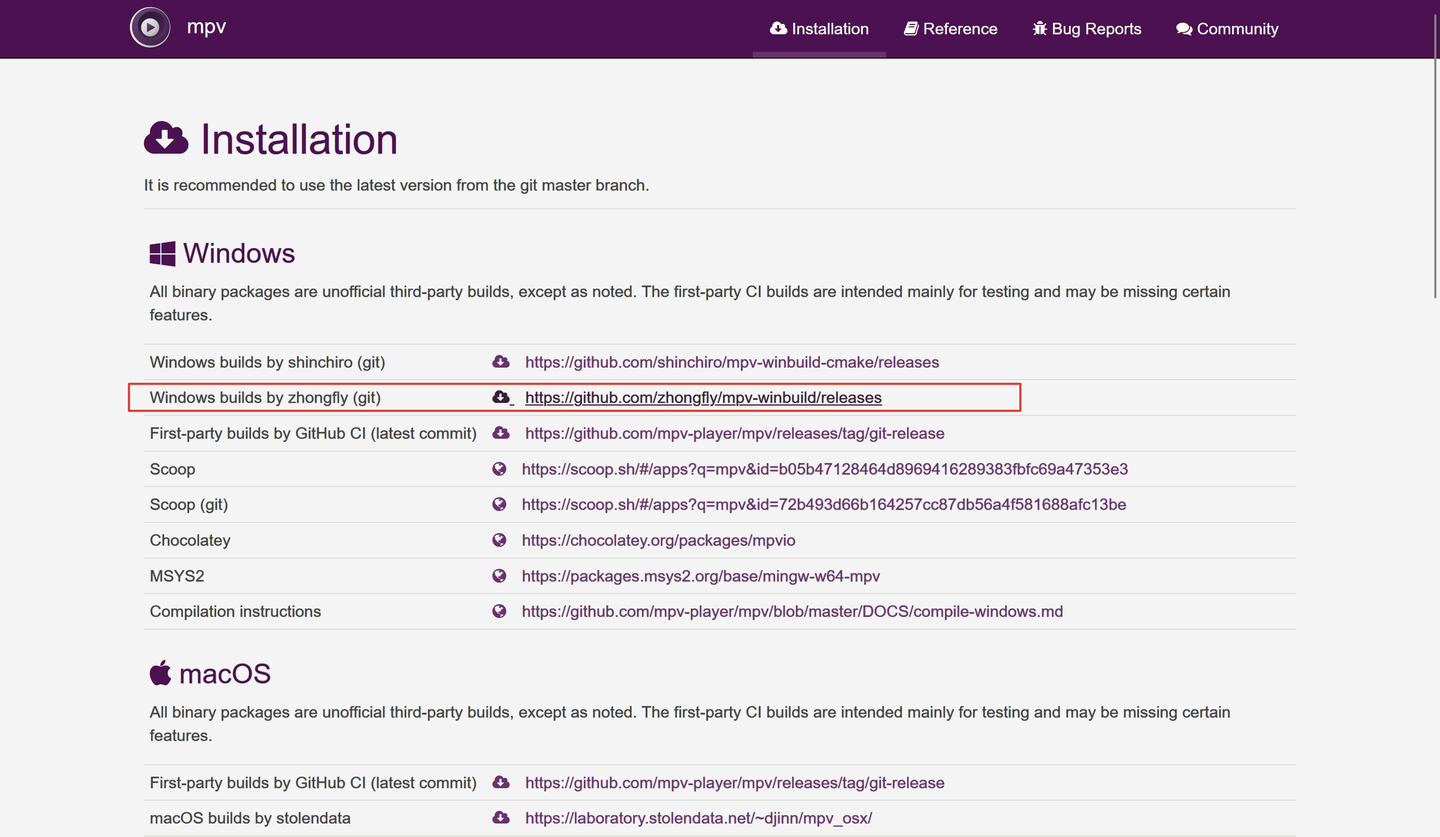This screenshot has height=837, width=1440.
Task: Click the mpv site name in the header
Action: [207, 27]
